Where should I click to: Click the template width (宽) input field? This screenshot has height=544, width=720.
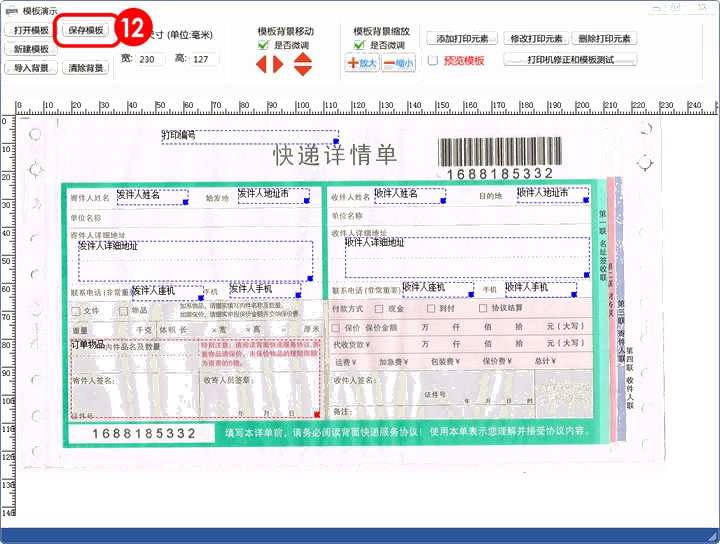tap(150, 60)
